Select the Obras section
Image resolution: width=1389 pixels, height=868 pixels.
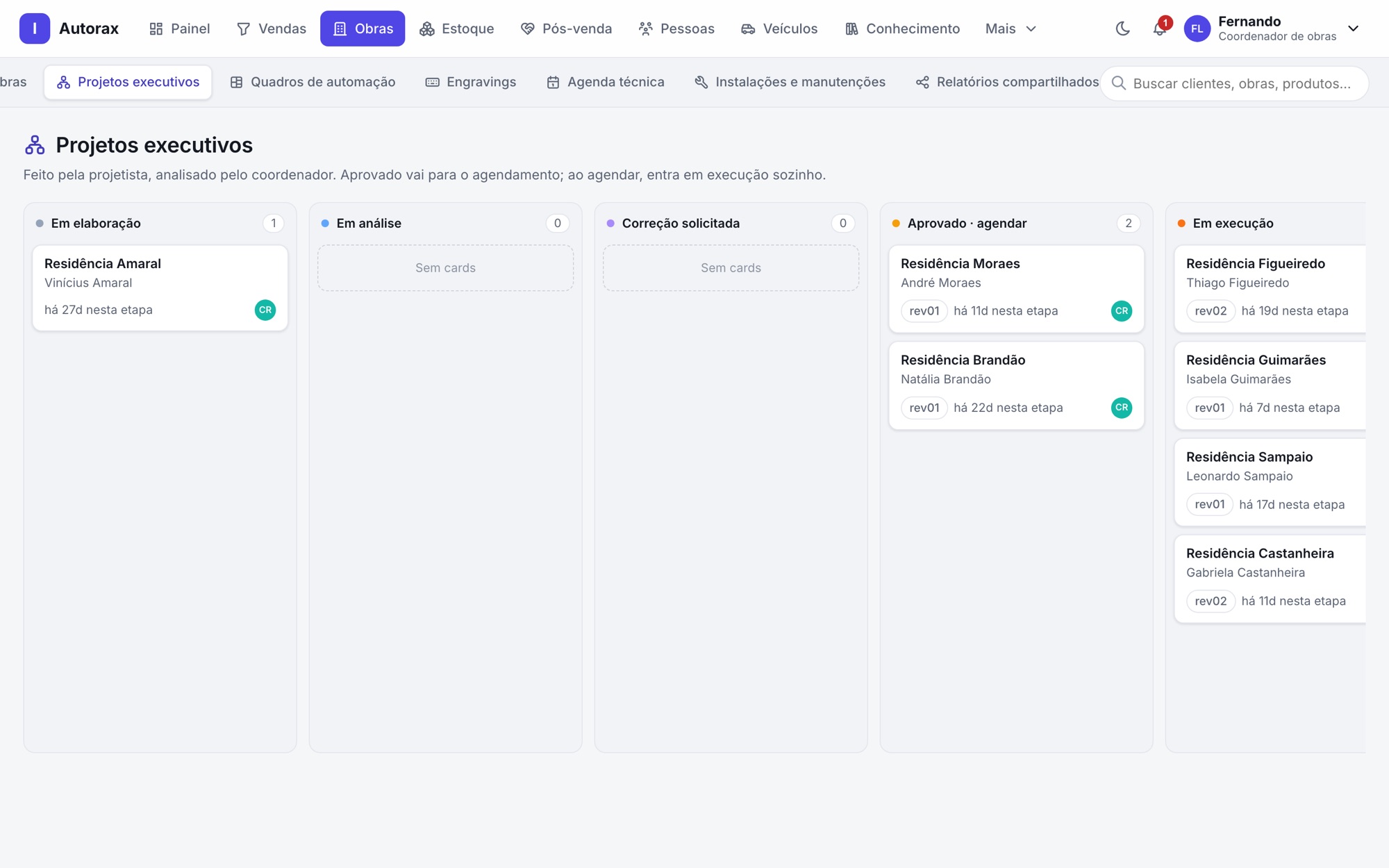click(363, 28)
